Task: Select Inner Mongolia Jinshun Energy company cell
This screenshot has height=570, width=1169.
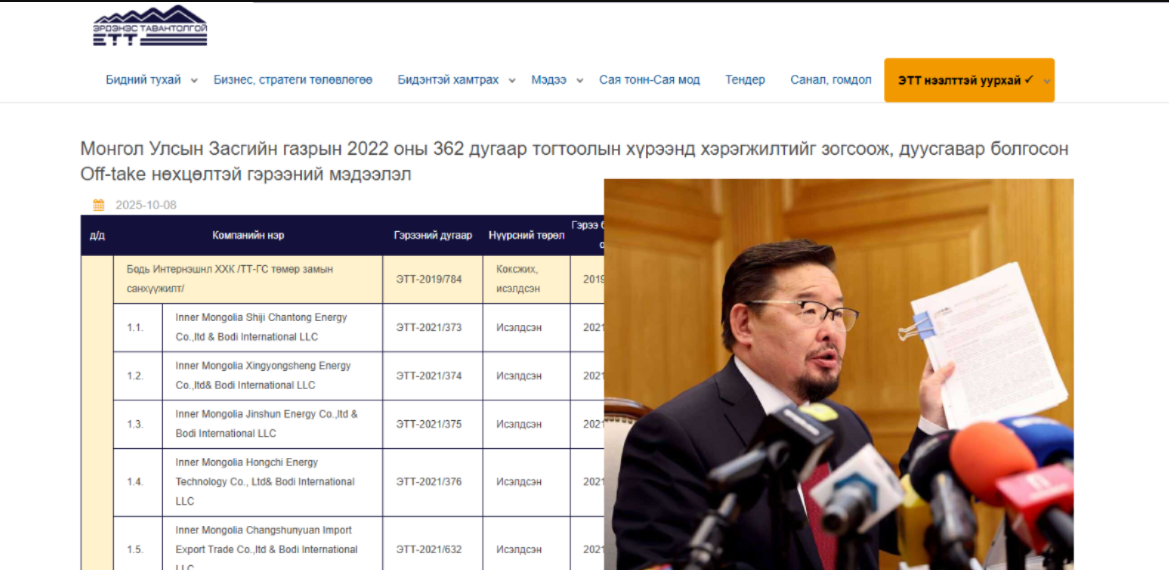Action: click(x=267, y=424)
